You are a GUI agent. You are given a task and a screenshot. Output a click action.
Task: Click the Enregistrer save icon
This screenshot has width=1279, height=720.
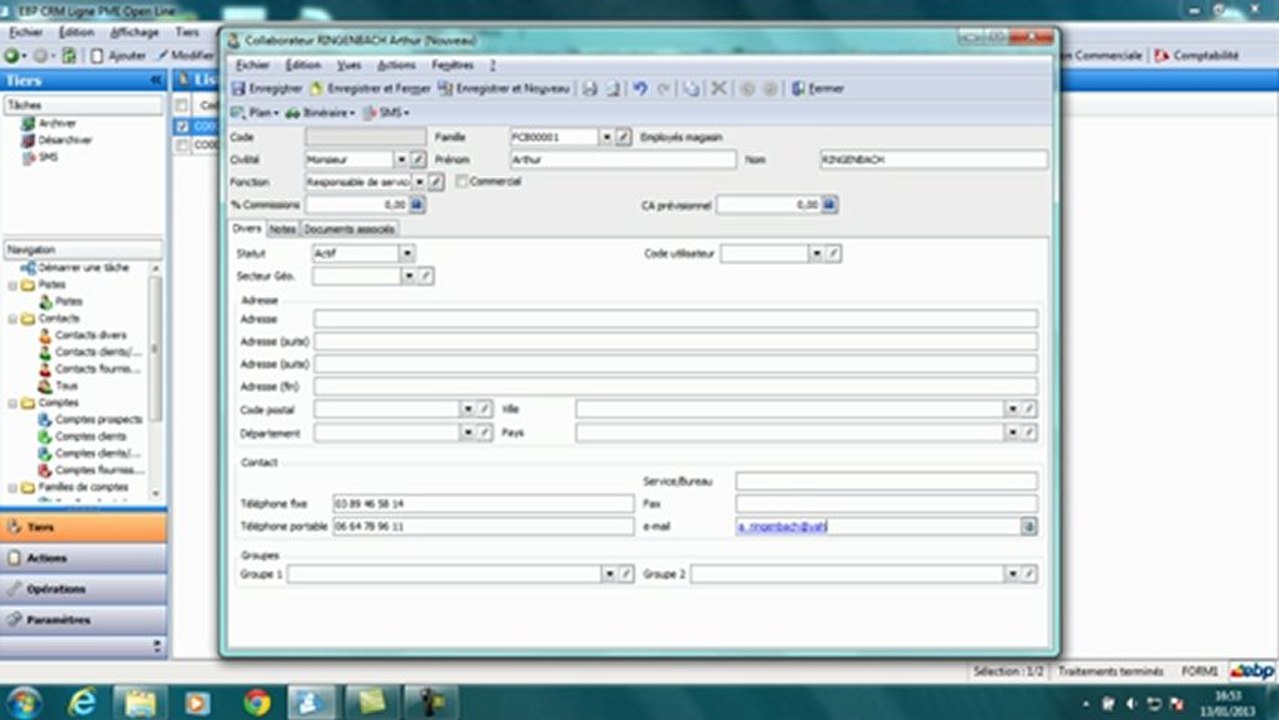pyautogui.click(x=238, y=89)
